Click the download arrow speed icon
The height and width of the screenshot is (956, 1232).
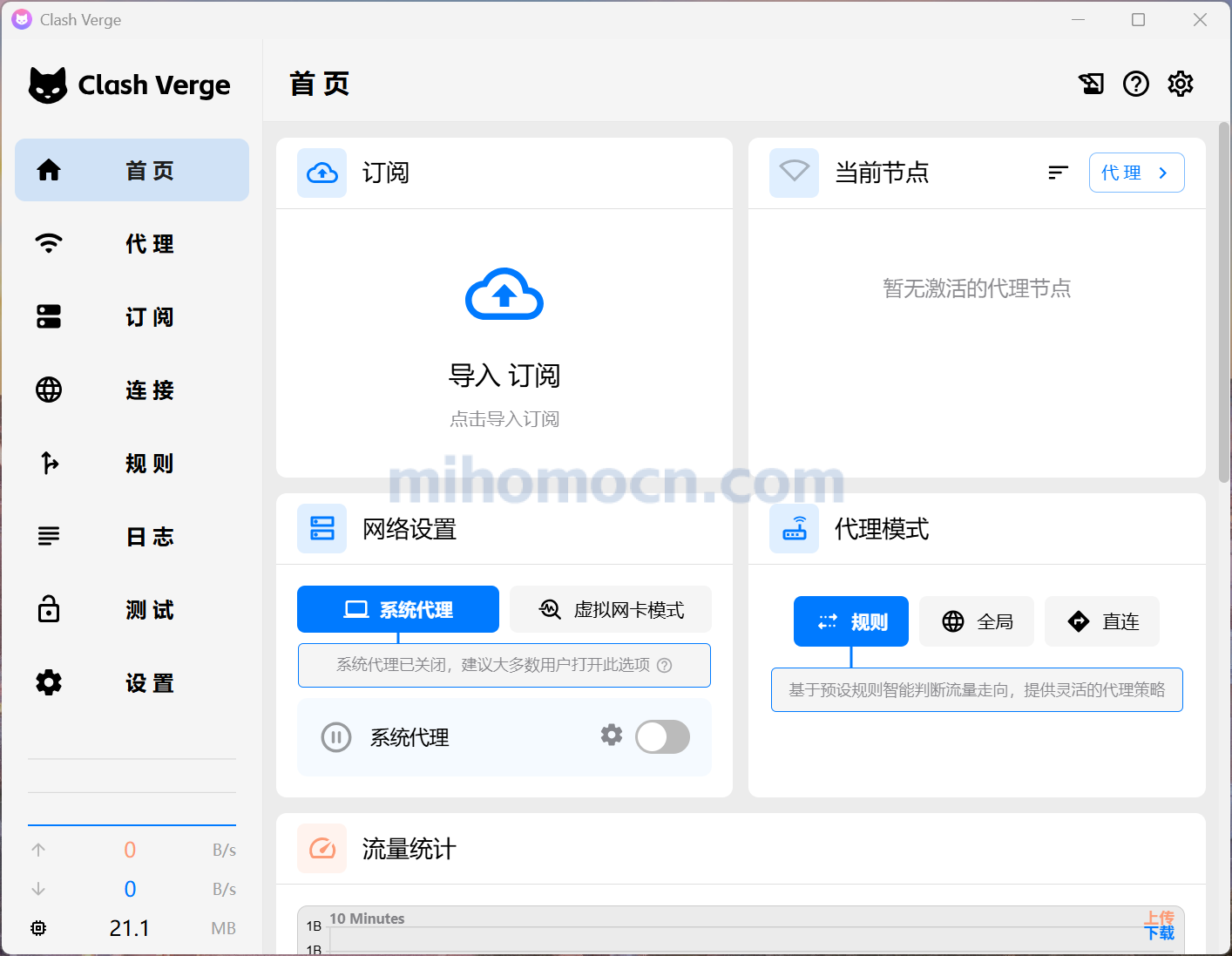click(38, 889)
